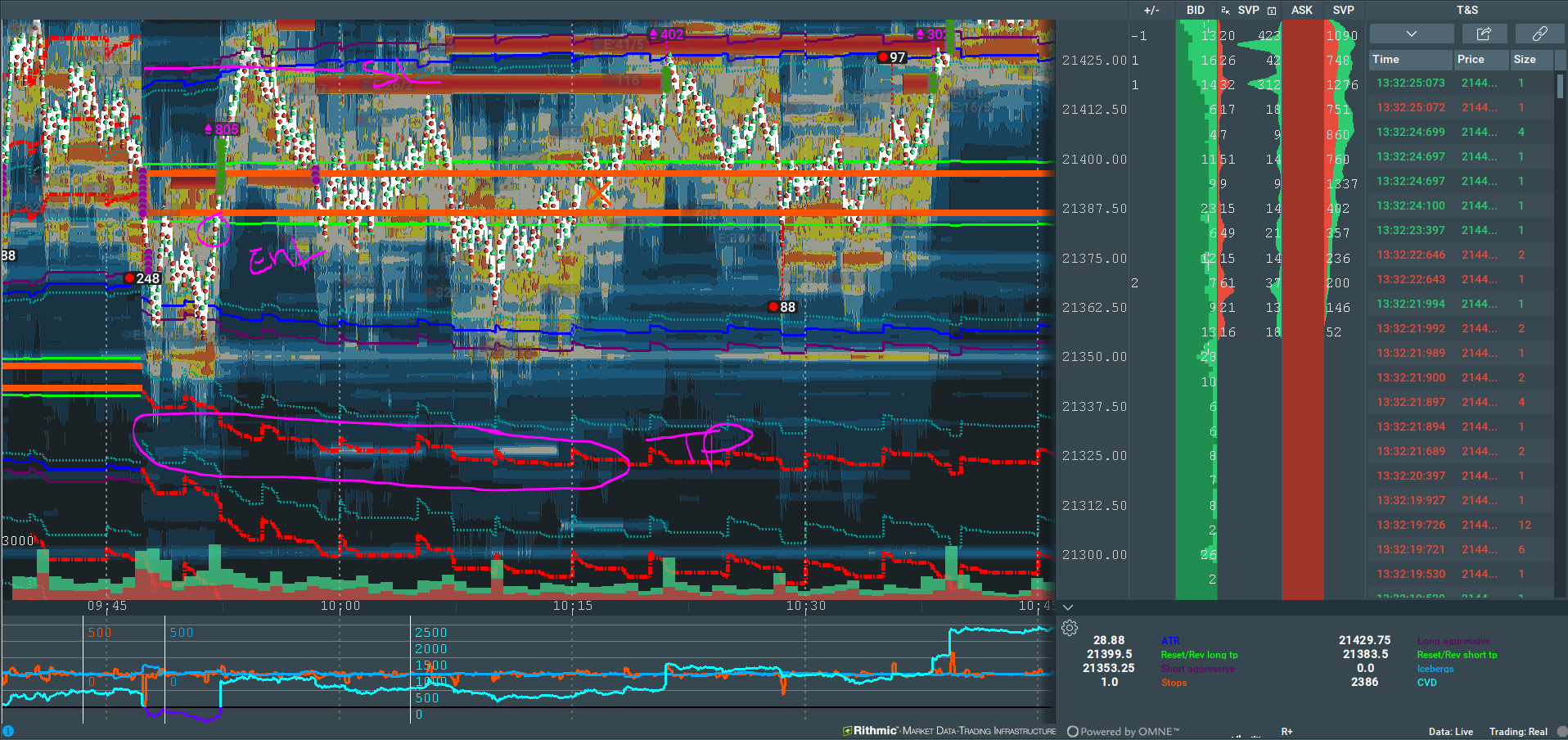Image resolution: width=1568 pixels, height=740 pixels.
Task: Click the T&S panel title
Action: 1467,10
